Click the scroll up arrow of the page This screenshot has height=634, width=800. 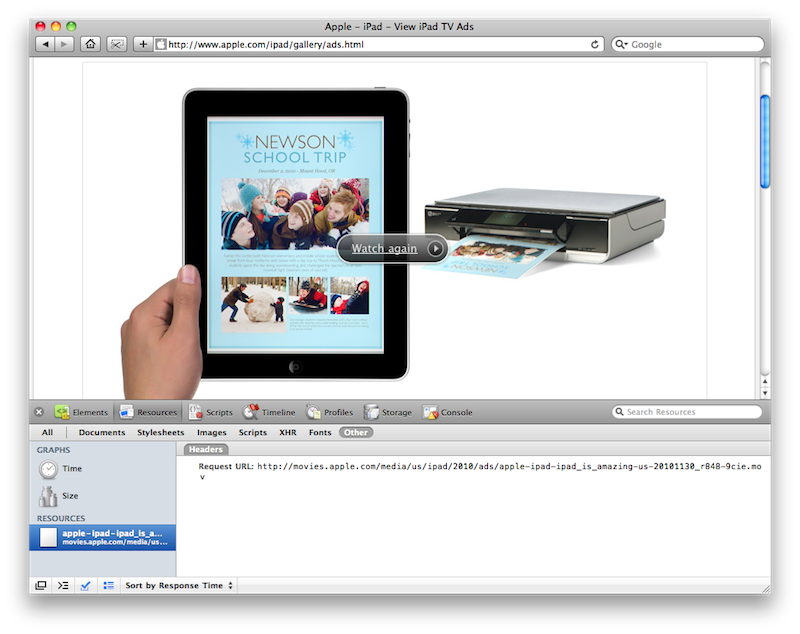pyautogui.click(x=765, y=381)
